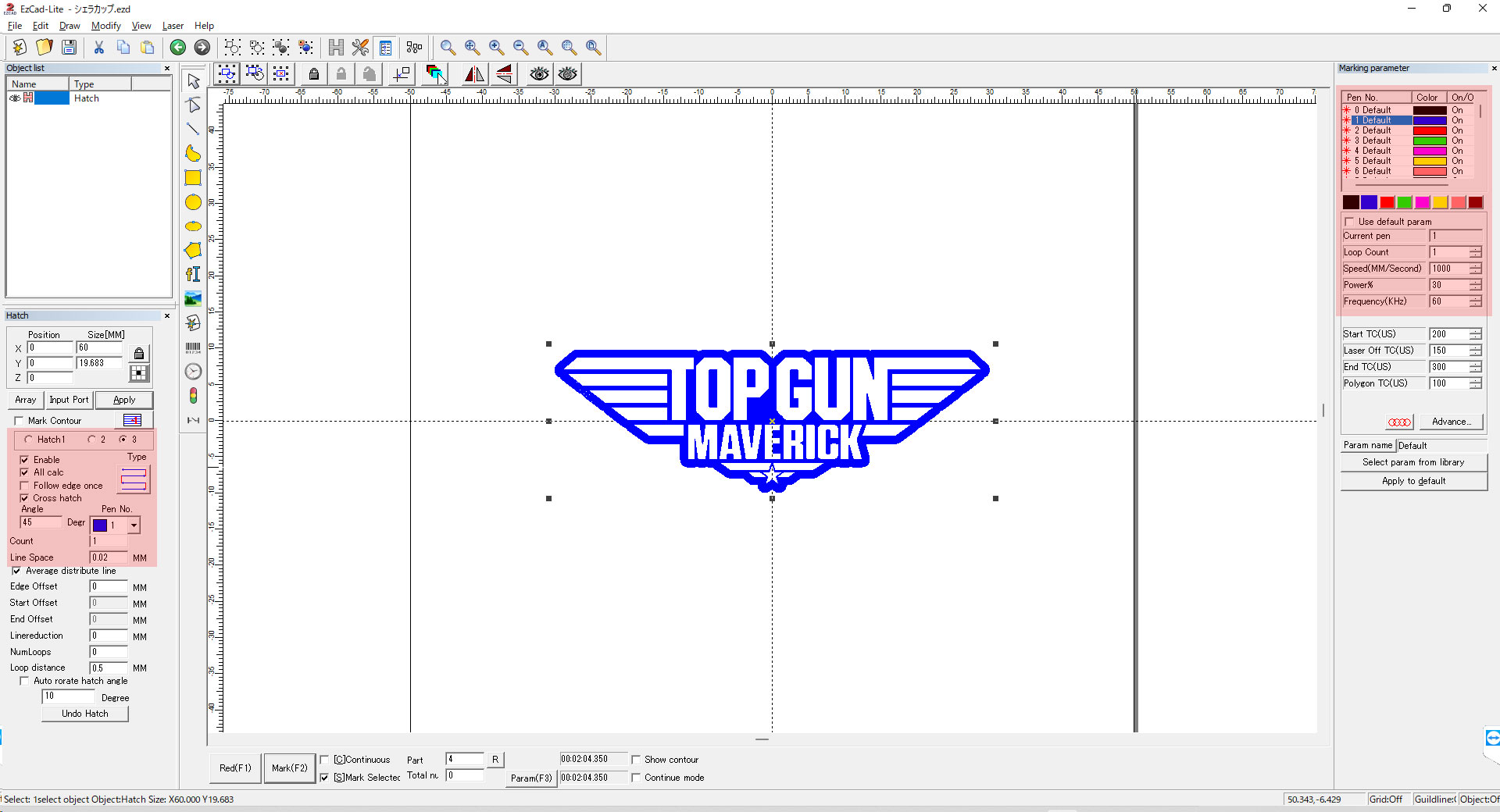This screenshot has height=812, width=1500.
Task: Open system parameters wrench icon
Action: 360,48
